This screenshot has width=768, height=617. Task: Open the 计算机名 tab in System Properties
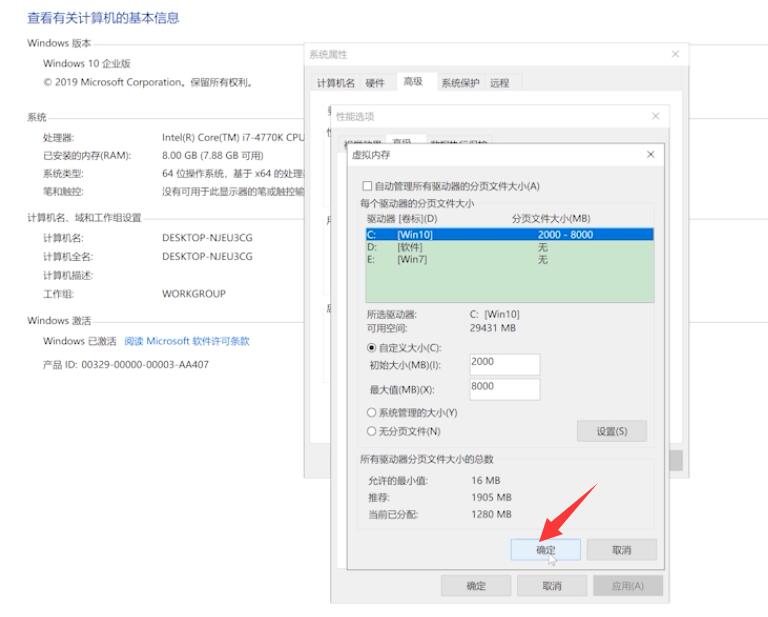coord(336,83)
